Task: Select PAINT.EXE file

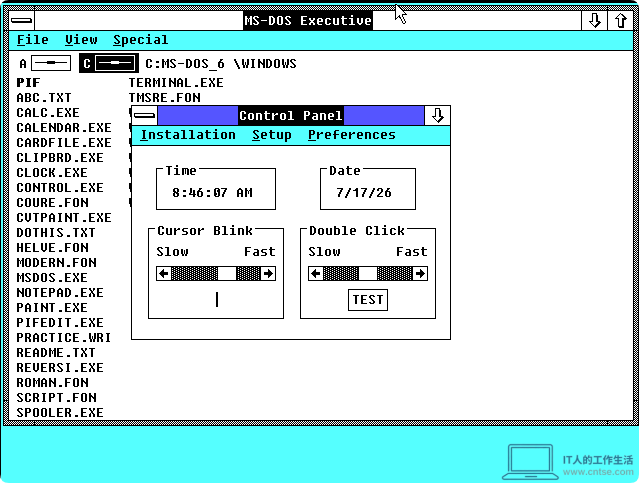Action: coord(52,308)
